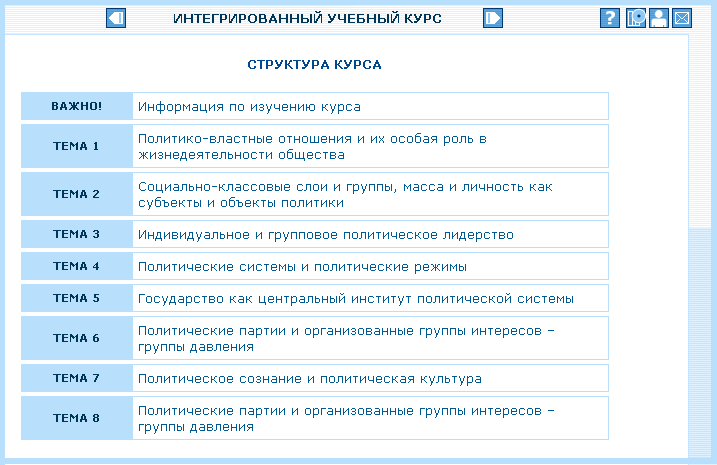Image resolution: width=717 pixels, height=465 pixels.
Task: Click the 'ТЕМА 3' label cell
Action: click(77, 234)
